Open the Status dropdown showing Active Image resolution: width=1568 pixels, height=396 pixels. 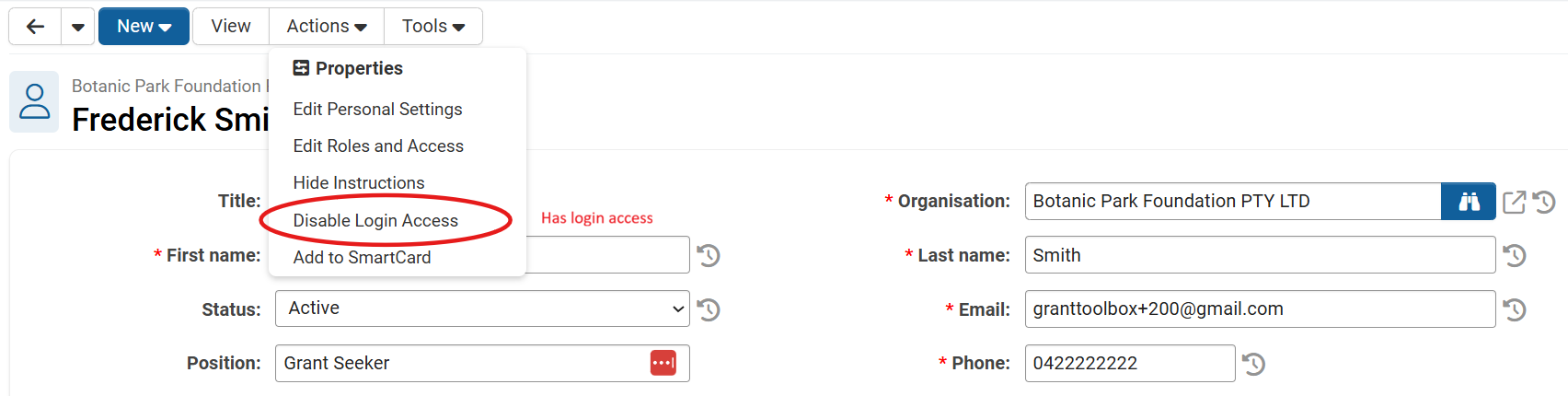tap(482, 309)
